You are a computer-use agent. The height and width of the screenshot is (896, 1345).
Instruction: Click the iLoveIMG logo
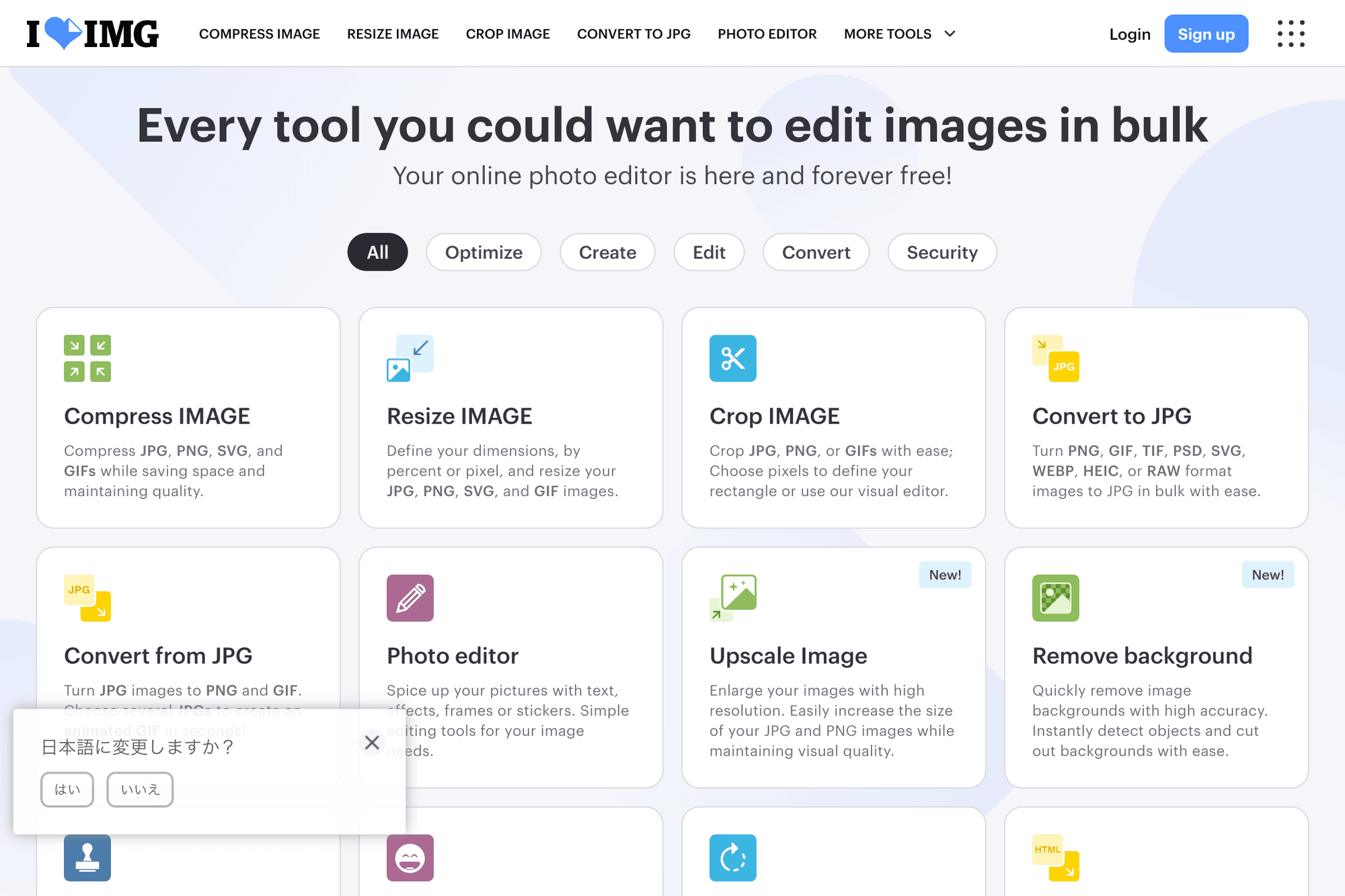(93, 34)
